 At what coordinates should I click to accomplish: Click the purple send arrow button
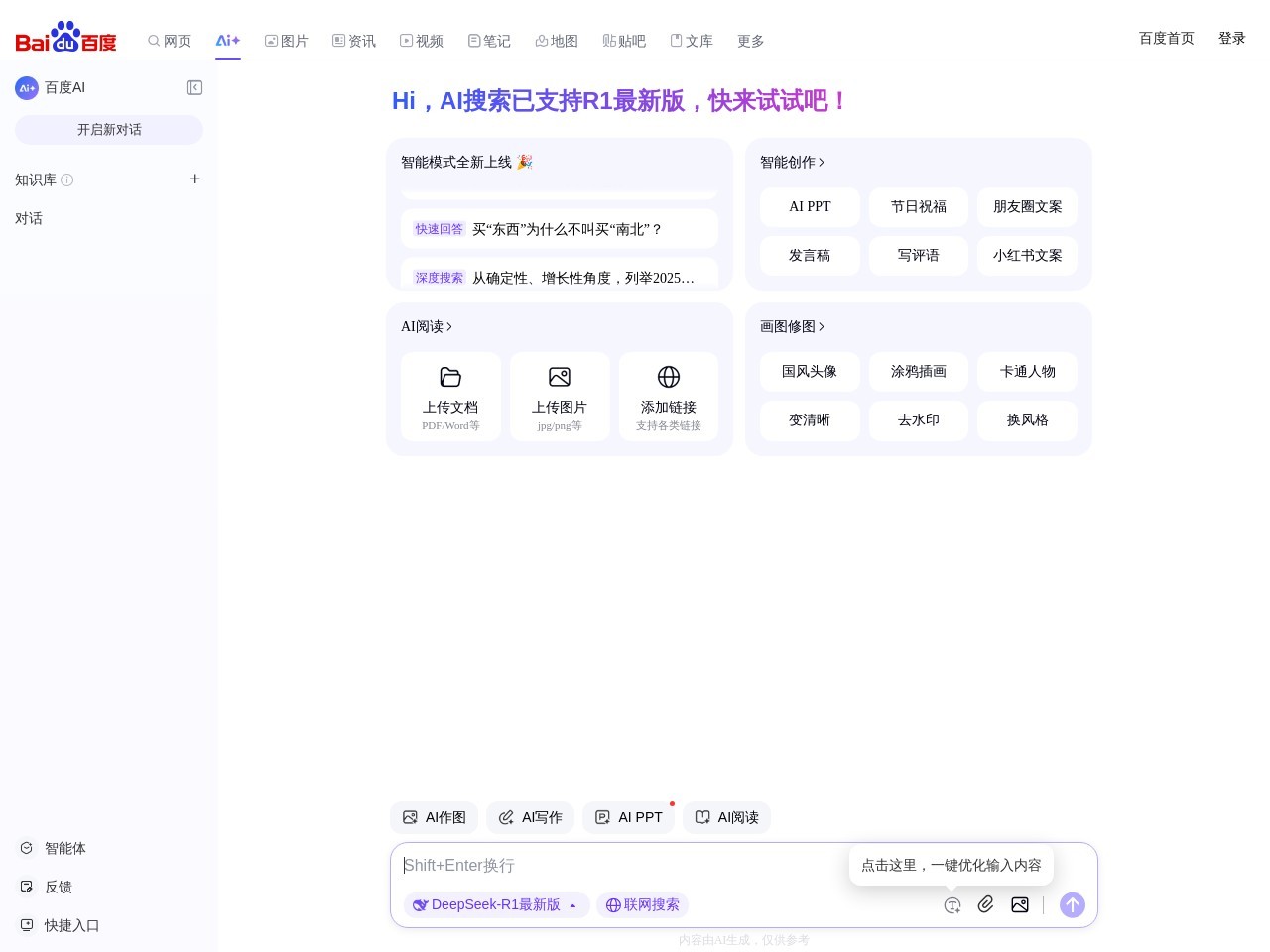tap(1073, 905)
